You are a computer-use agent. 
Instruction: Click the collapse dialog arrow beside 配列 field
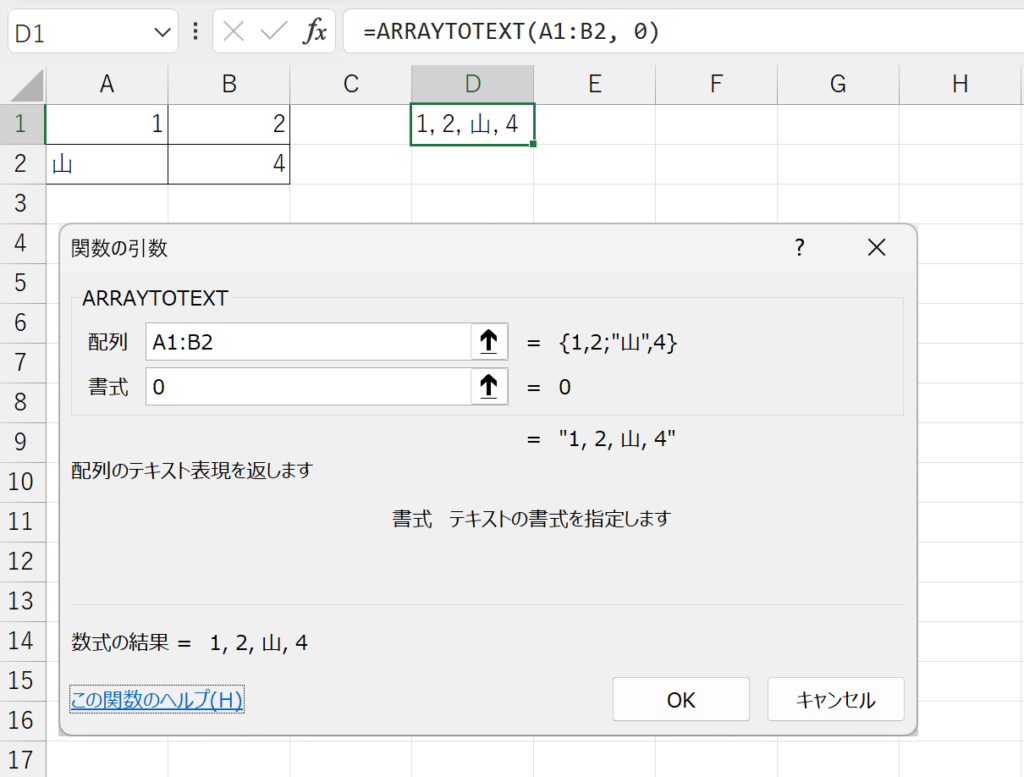coord(488,341)
